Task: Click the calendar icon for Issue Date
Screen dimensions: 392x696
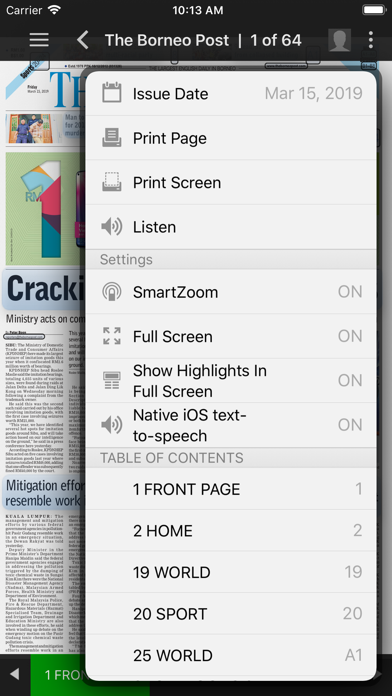Action: 112,93
